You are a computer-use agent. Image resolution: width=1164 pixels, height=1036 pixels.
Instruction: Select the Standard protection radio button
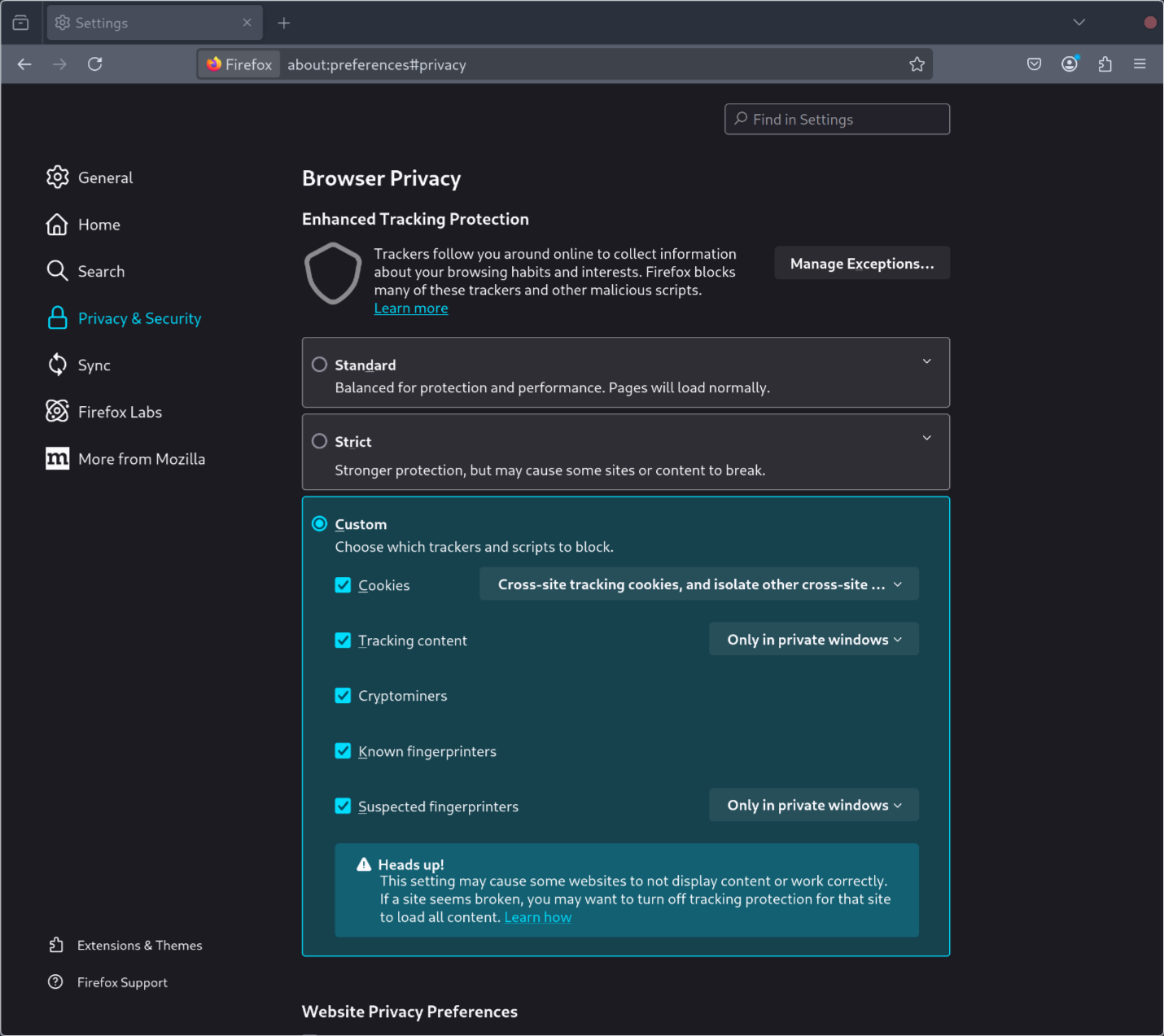[320, 365]
